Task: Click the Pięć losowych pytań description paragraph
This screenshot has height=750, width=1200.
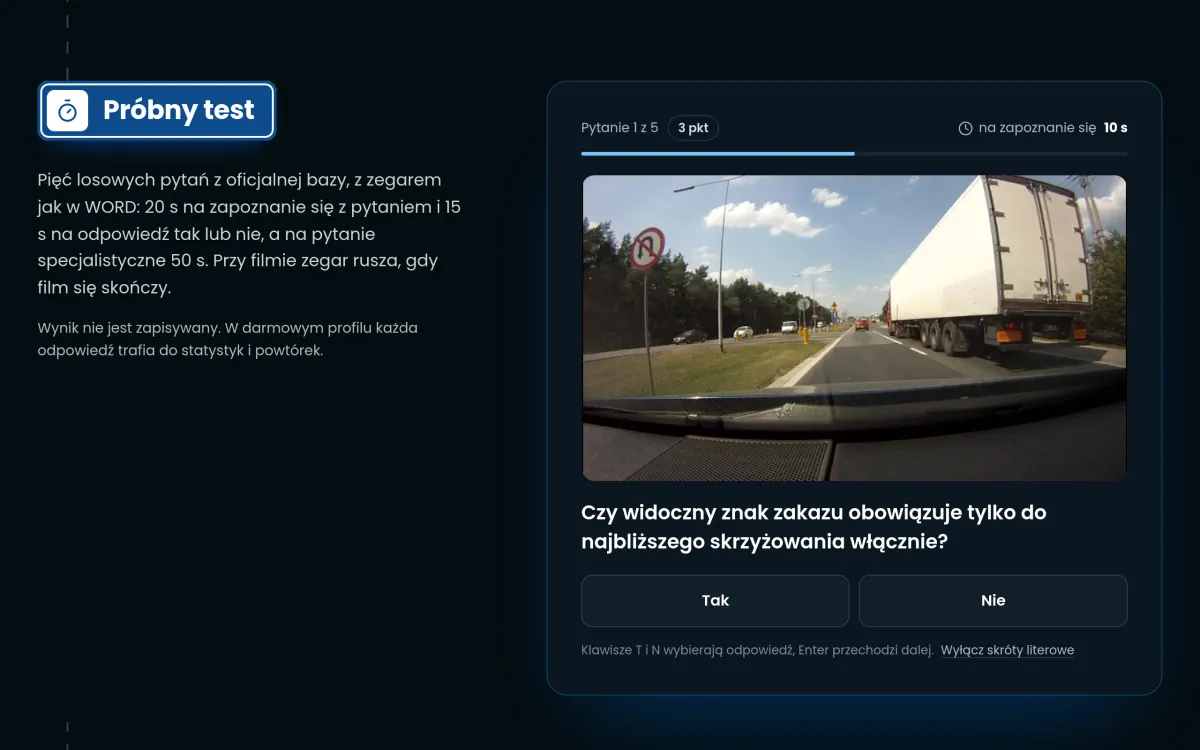Action: (250, 233)
